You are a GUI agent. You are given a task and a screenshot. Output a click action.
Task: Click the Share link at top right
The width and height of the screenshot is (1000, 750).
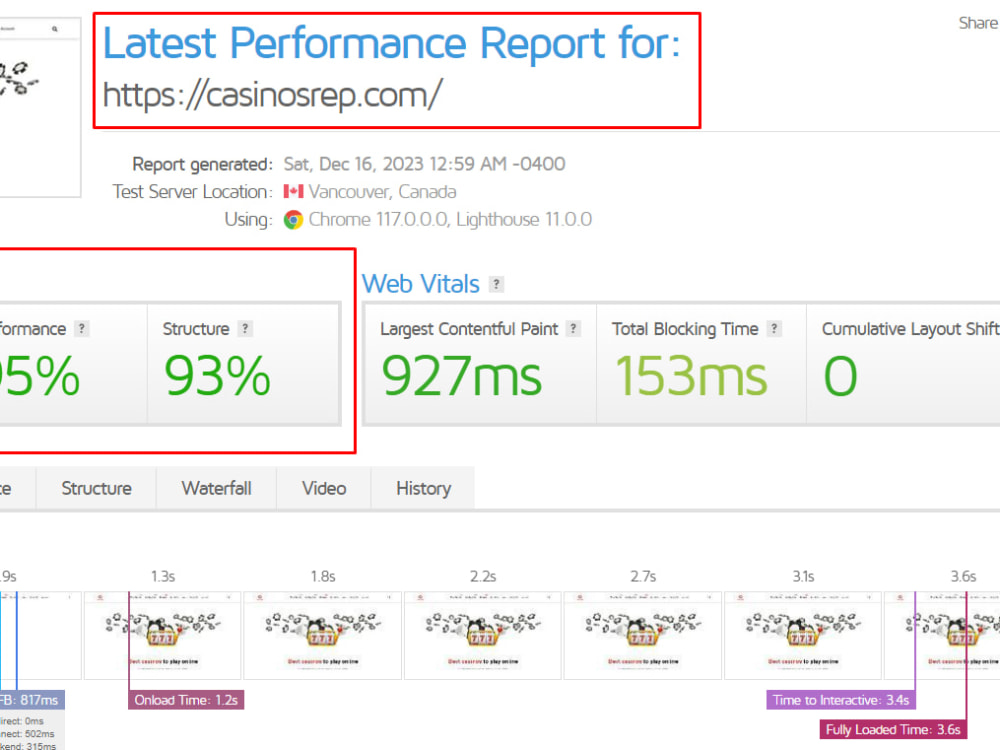click(x=978, y=24)
